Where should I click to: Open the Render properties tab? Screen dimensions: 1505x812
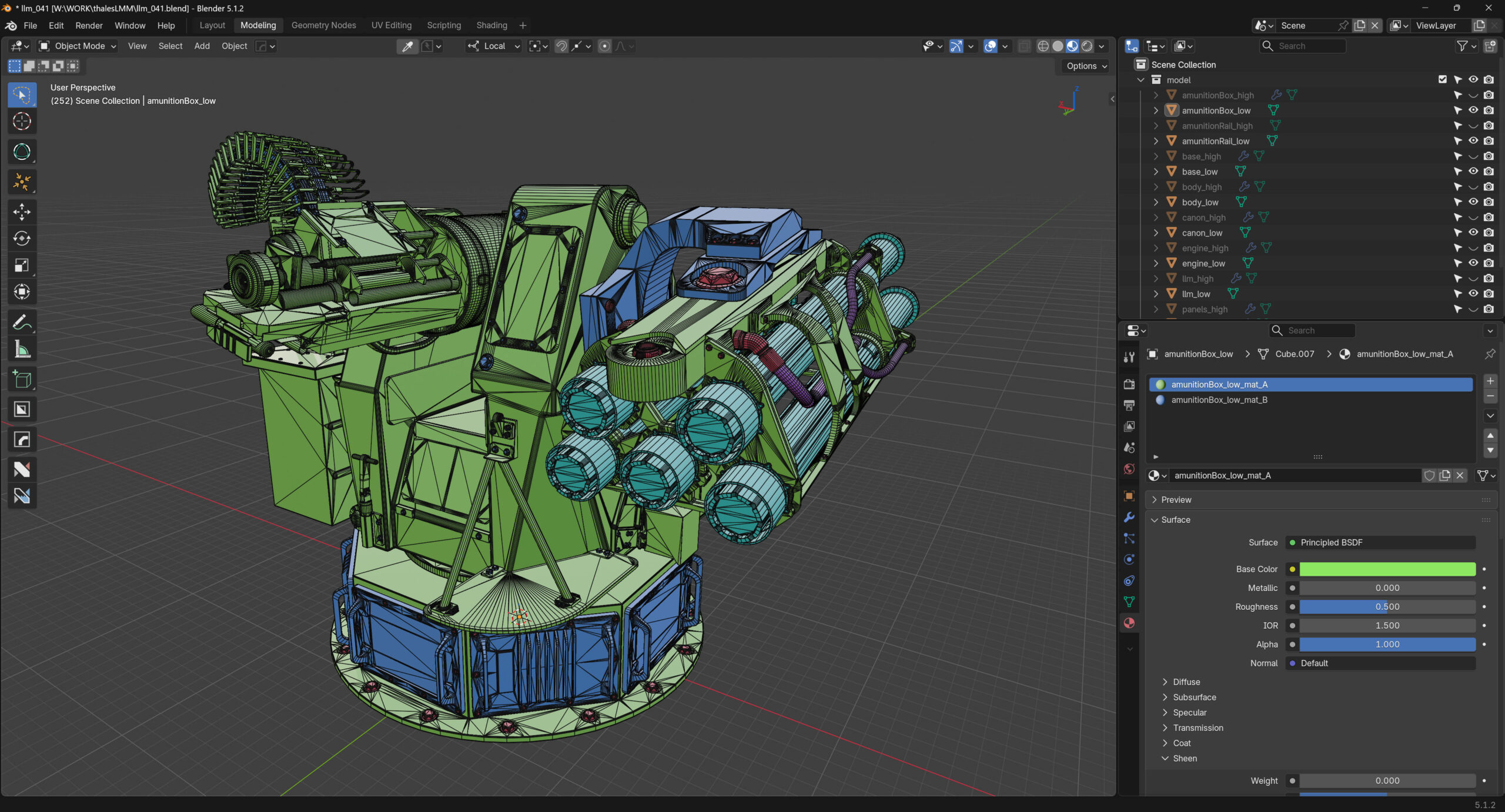pyautogui.click(x=1129, y=384)
